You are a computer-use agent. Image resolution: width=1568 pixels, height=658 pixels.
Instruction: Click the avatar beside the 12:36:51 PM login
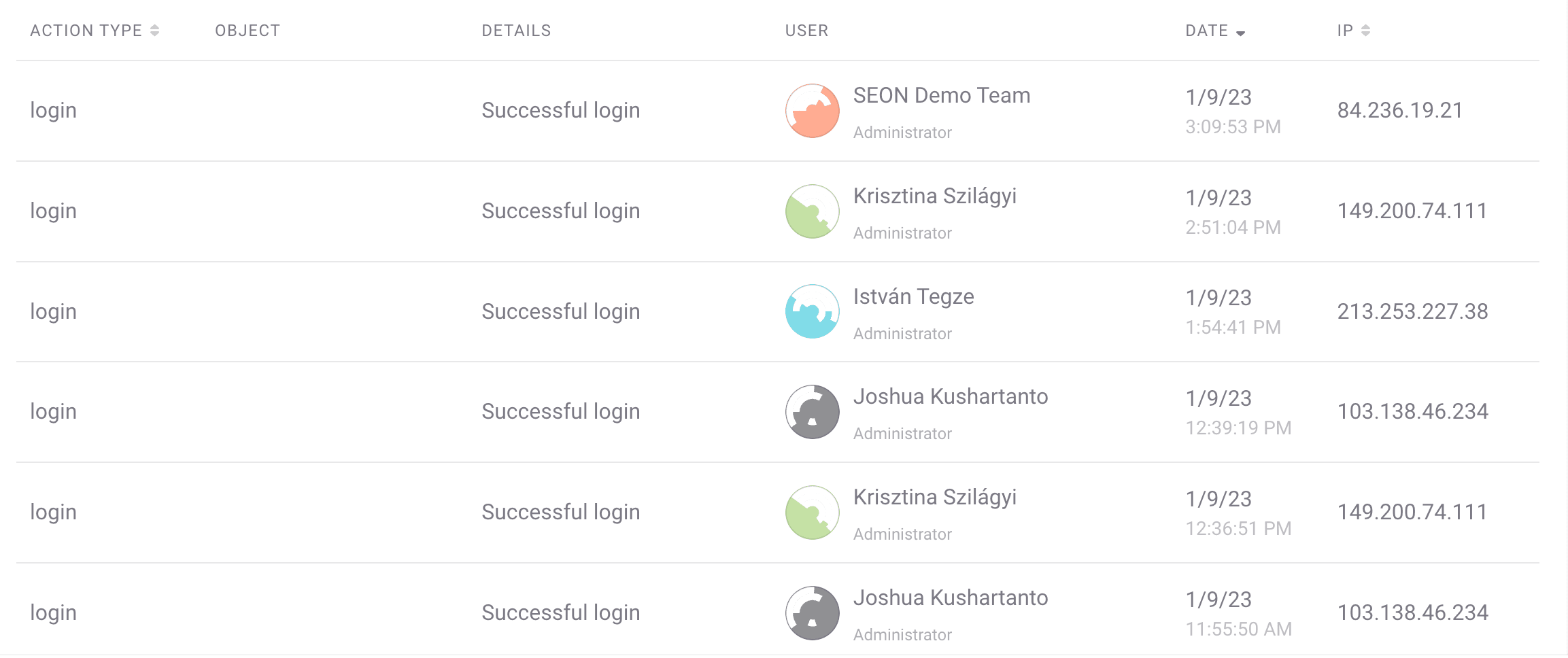(812, 513)
